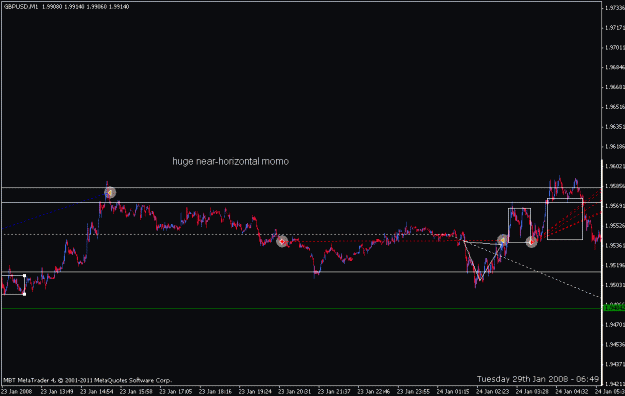
Task: Click the '23 Jan 19:24' time axis label
Action: coord(255,392)
